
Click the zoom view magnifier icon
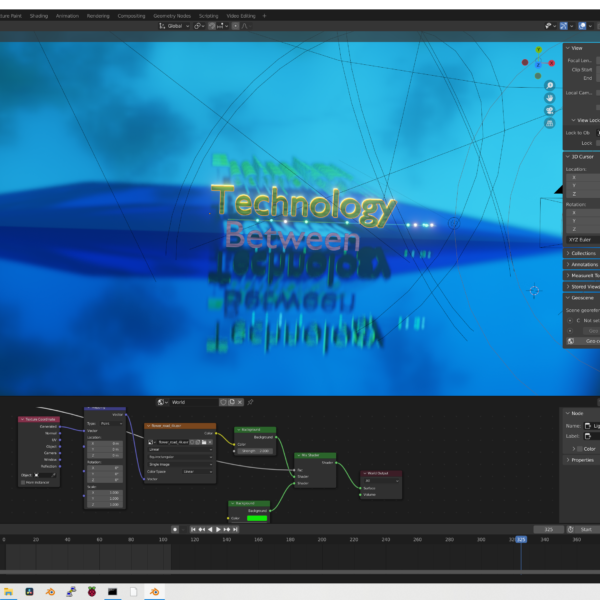click(x=550, y=86)
